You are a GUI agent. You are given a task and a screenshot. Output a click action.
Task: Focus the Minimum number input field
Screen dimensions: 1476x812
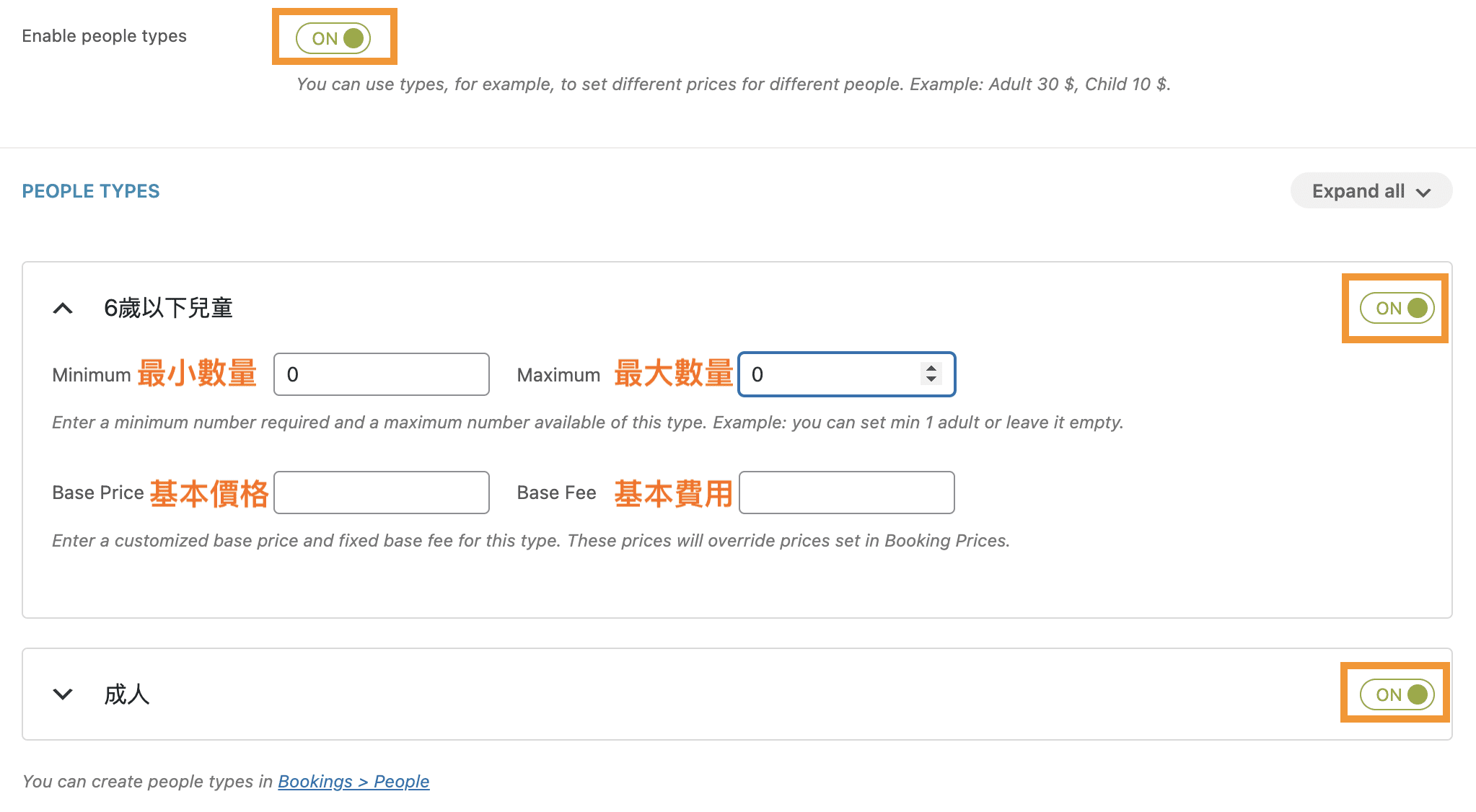381,374
